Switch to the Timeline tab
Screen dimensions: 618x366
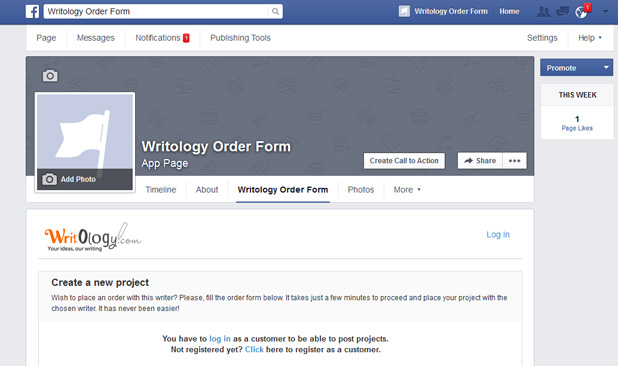(x=161, y=190)
